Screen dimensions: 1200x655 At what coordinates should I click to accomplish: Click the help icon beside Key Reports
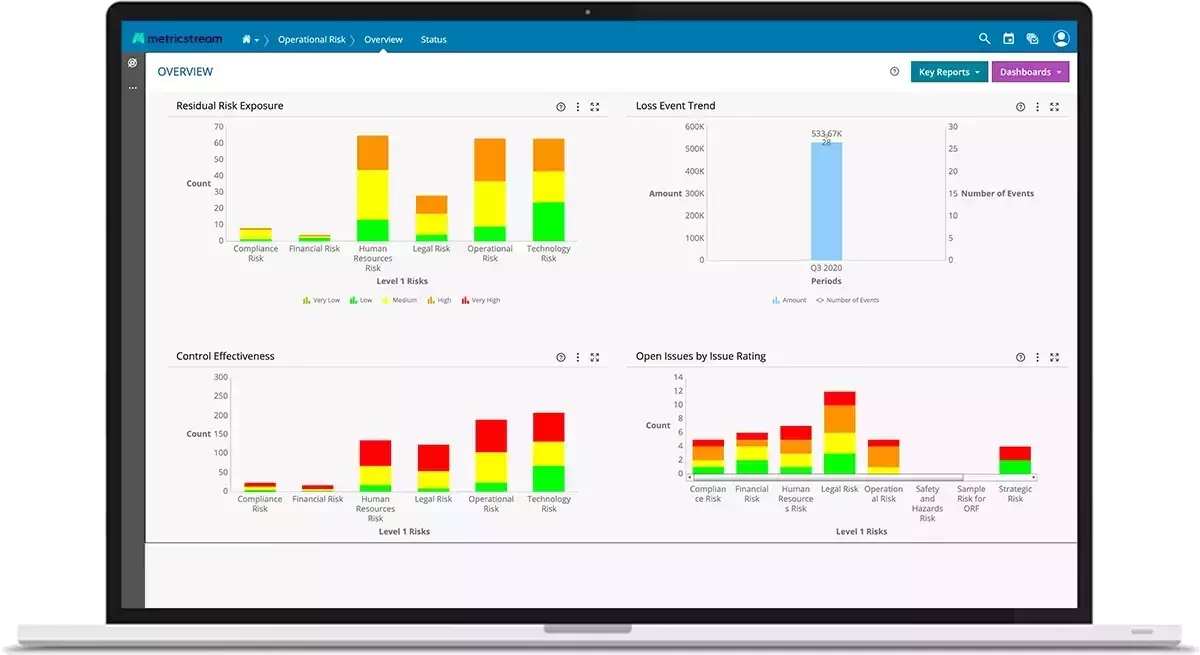pyautogui.click(x=894, y=72)
